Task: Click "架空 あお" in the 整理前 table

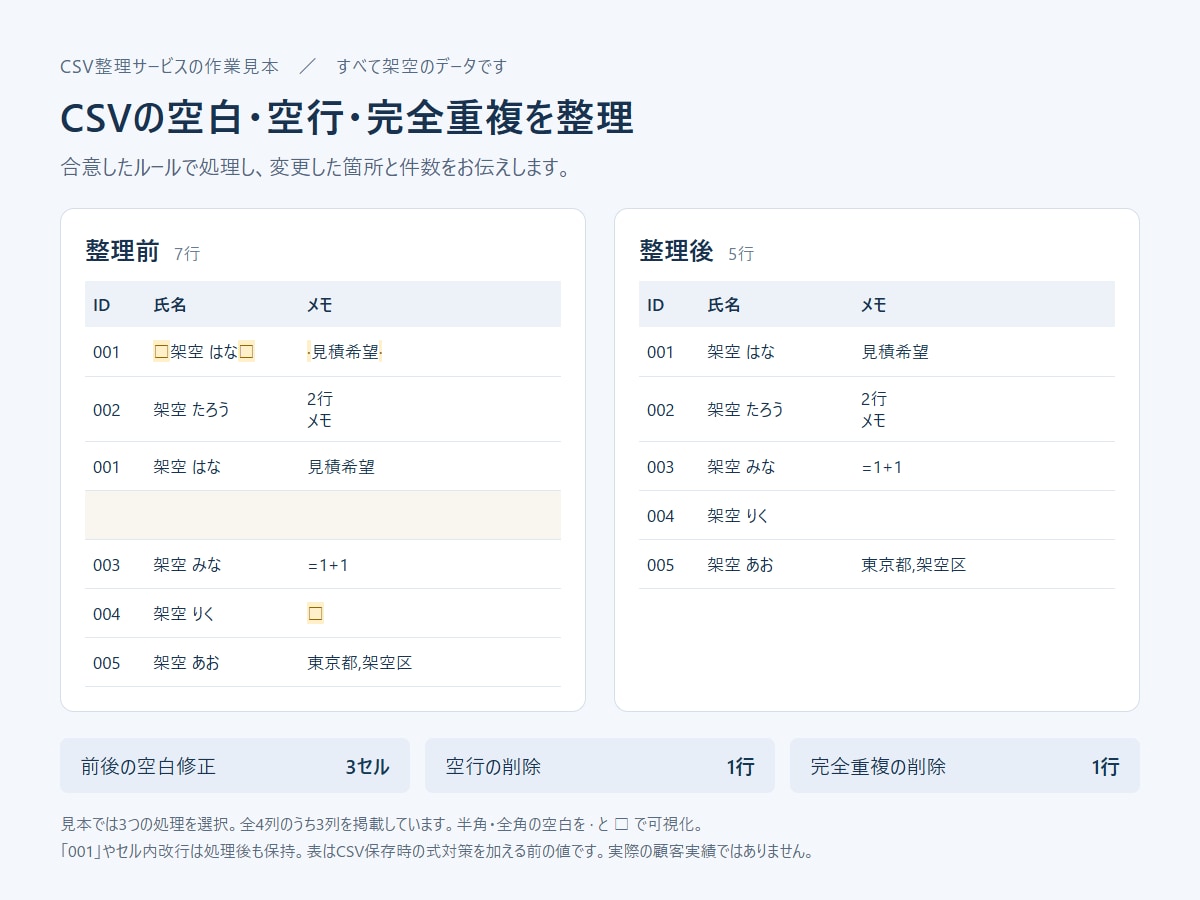Action: point(186,663)
